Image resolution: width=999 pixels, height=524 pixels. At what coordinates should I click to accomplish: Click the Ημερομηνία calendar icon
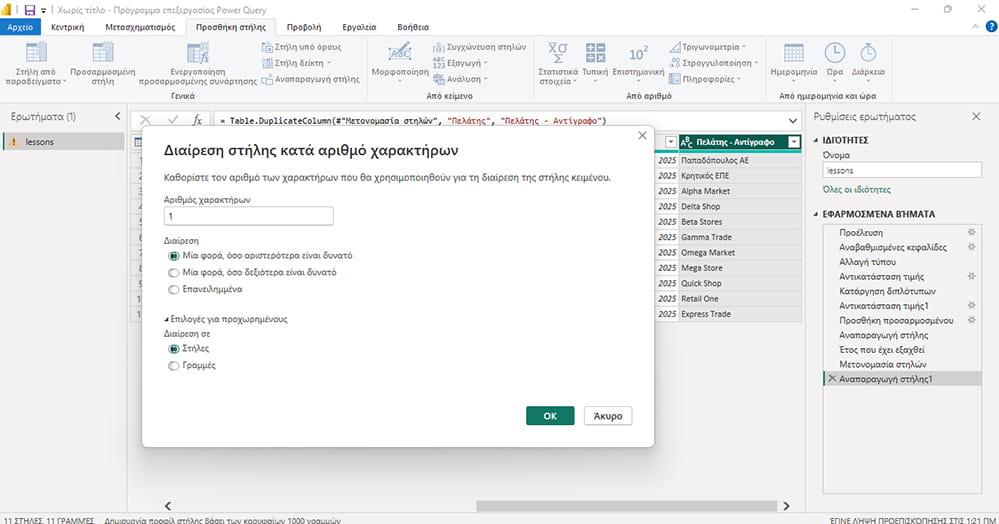793,52
